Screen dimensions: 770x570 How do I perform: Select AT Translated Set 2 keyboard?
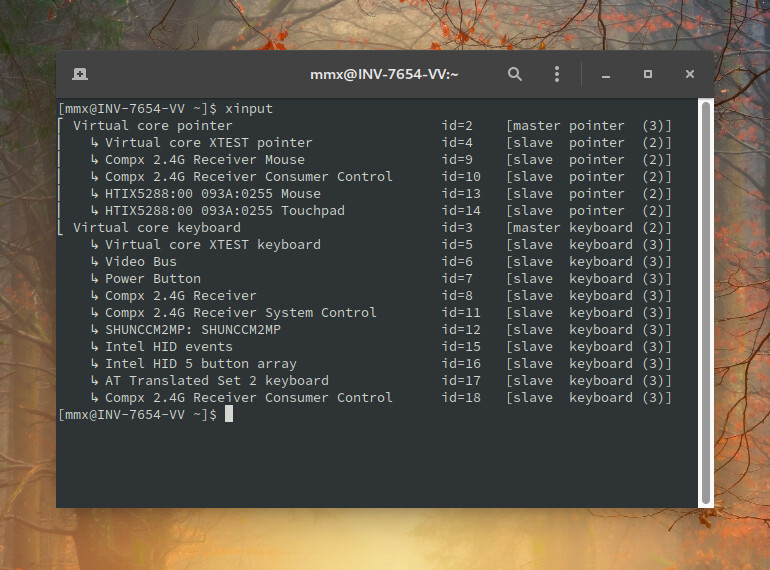coord(217,381)
